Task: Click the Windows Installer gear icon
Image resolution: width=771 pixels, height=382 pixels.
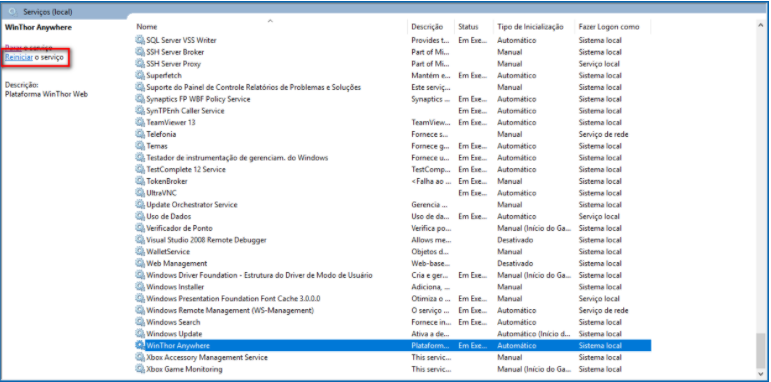Action: [140, 287]
